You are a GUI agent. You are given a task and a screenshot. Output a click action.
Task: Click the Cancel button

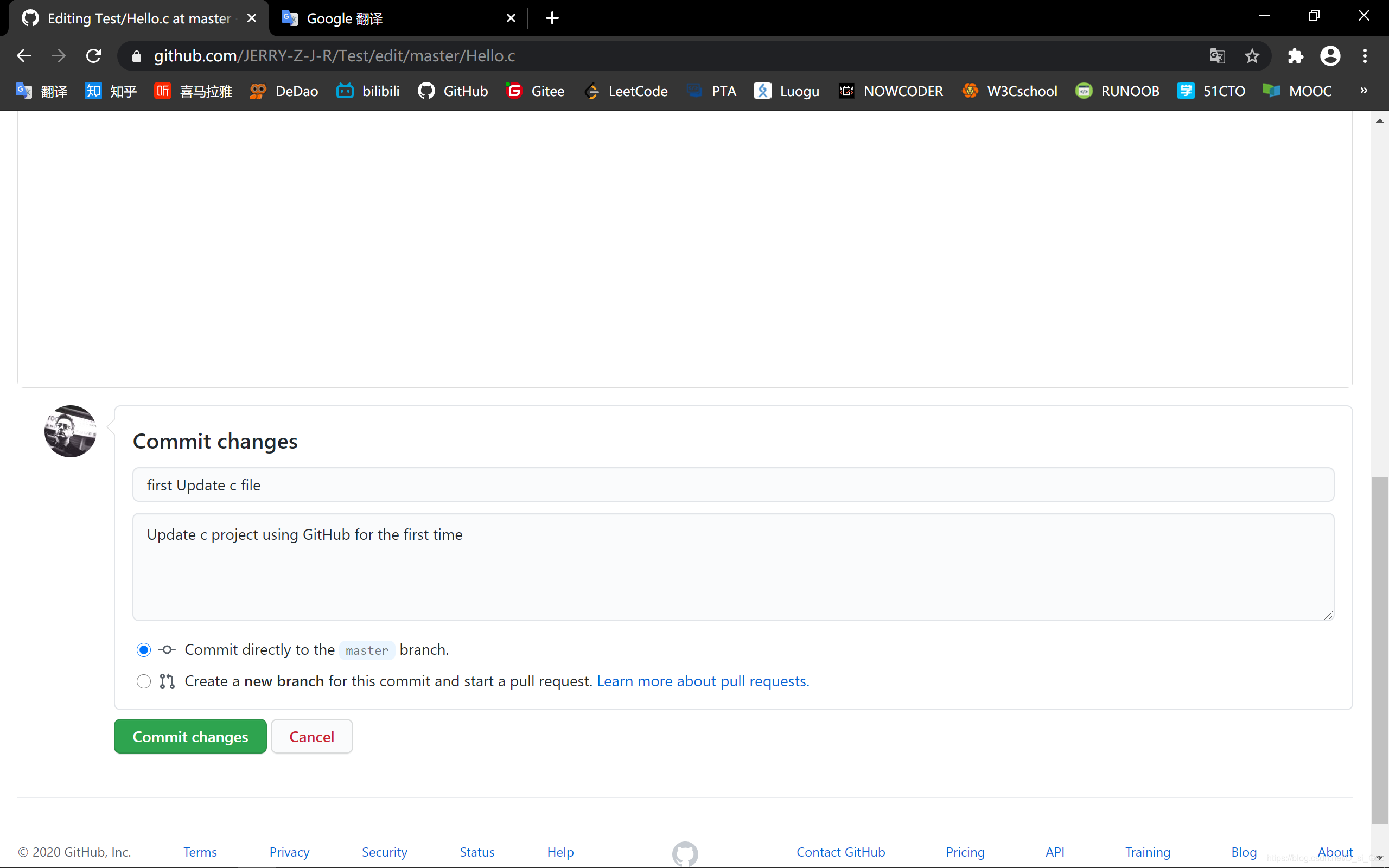(311, 736)
